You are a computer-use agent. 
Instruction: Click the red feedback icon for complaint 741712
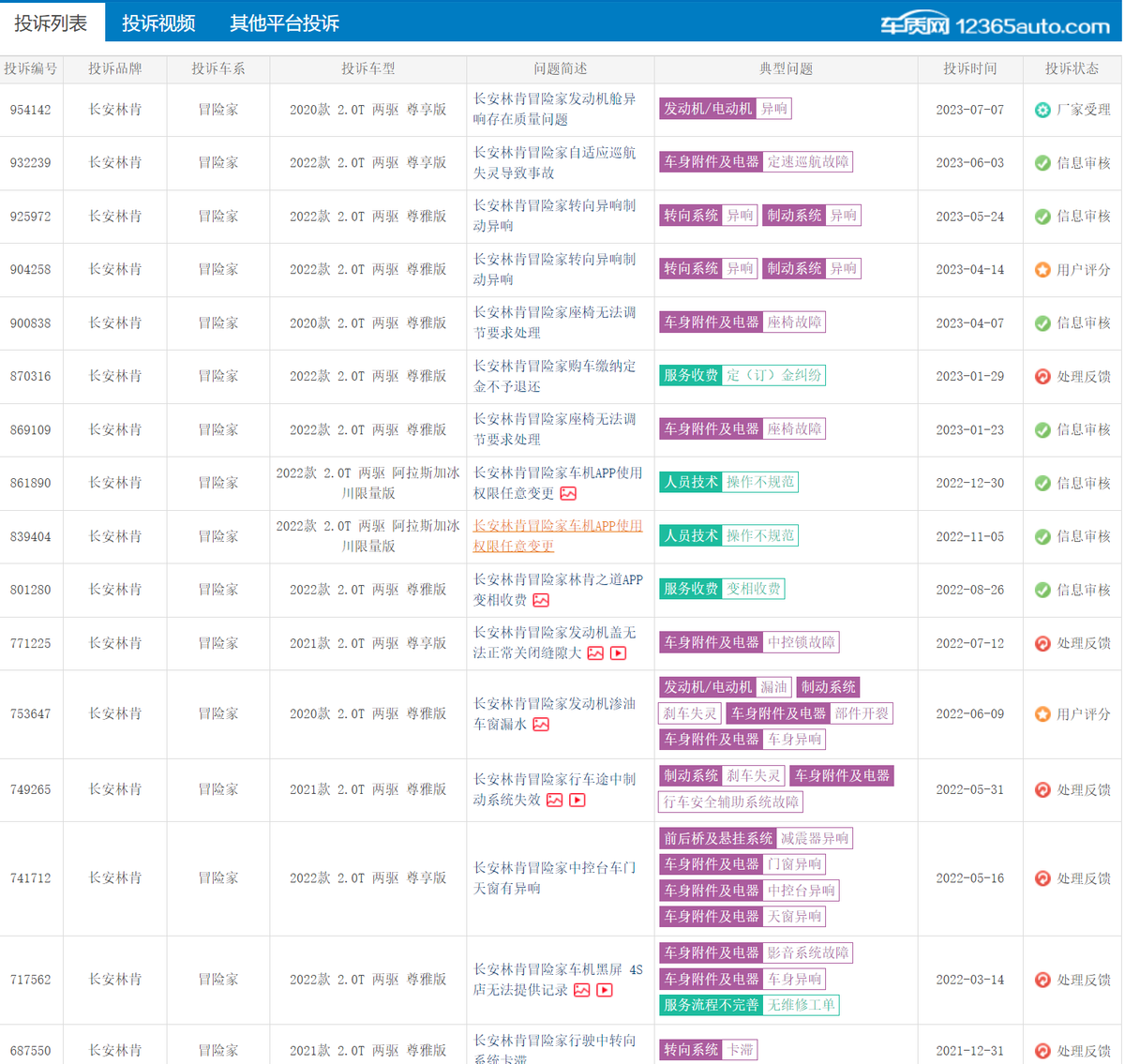tap(1042, 878)
